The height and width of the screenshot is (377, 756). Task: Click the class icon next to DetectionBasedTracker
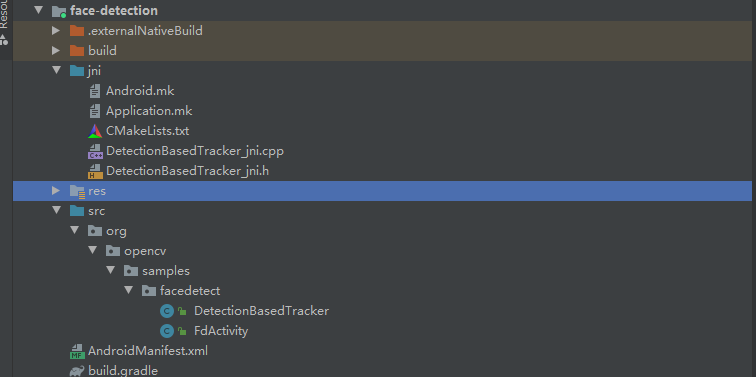point(167,311)
